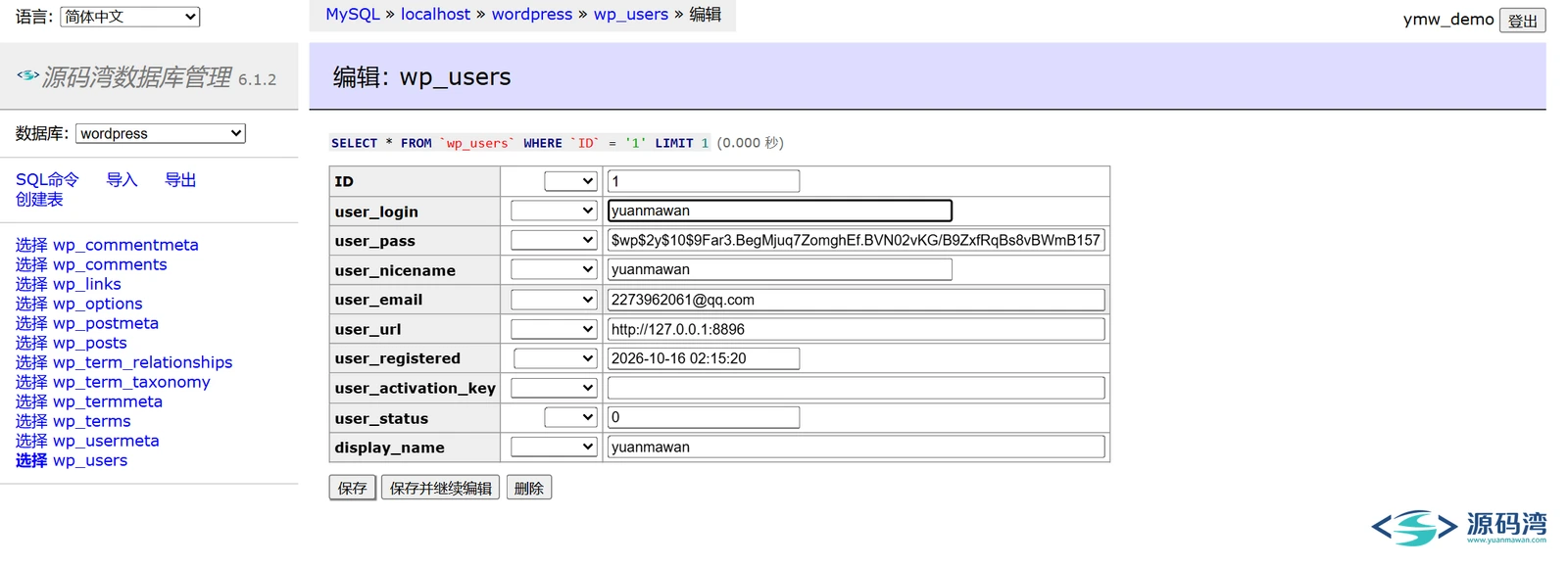The image size is (1568, 566).
Task: Click the 登出 logout button
Action: pos(1523,21)
